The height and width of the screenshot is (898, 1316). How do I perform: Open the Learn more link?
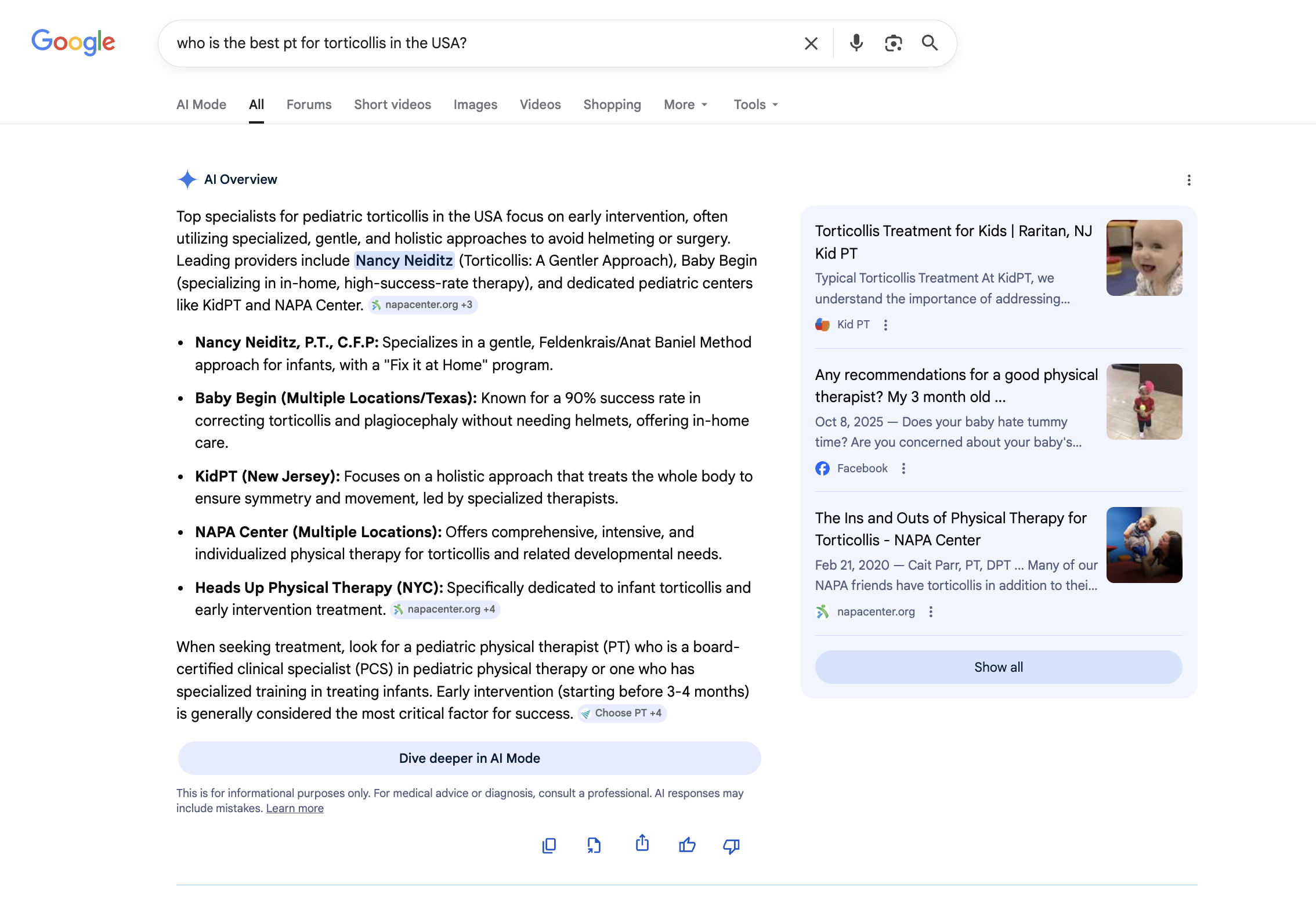point(295,809)
